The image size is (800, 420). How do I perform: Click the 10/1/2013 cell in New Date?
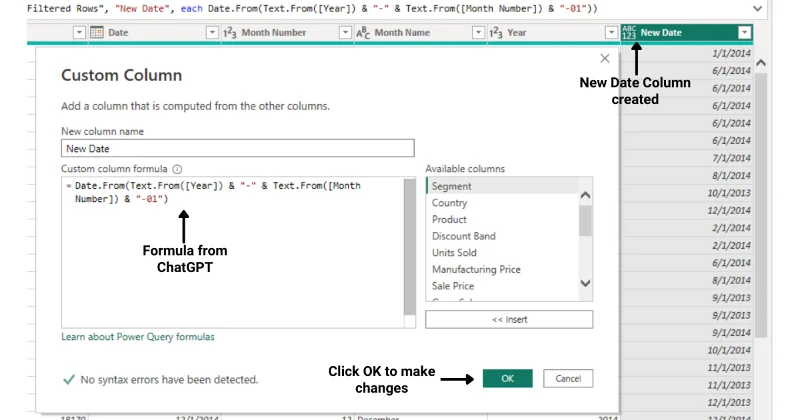687,193
